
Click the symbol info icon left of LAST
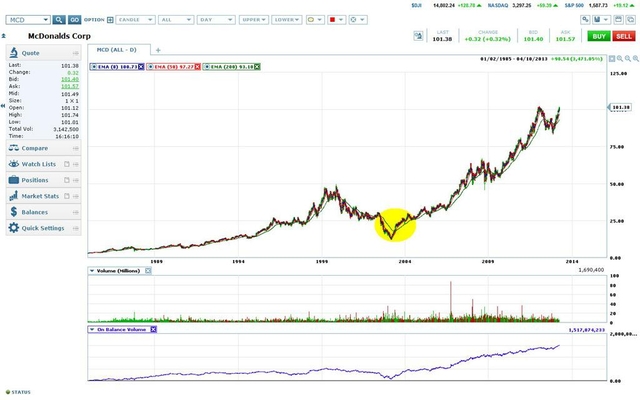point(418,36)
